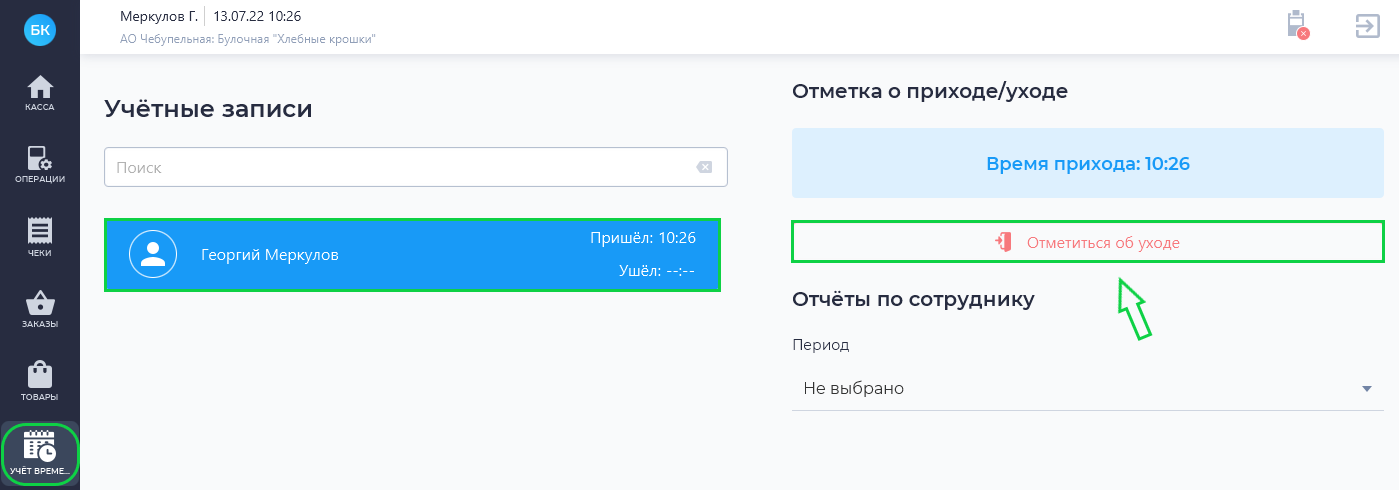Open the Заказы basket section
Screen dimensions: 1399x490
[40, 310]
